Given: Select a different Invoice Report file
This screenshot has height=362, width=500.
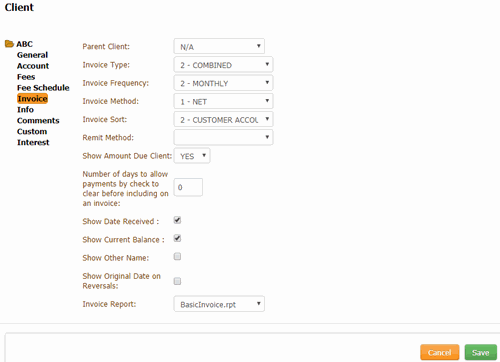Looking at the screenshot, I should pos(219,304).
